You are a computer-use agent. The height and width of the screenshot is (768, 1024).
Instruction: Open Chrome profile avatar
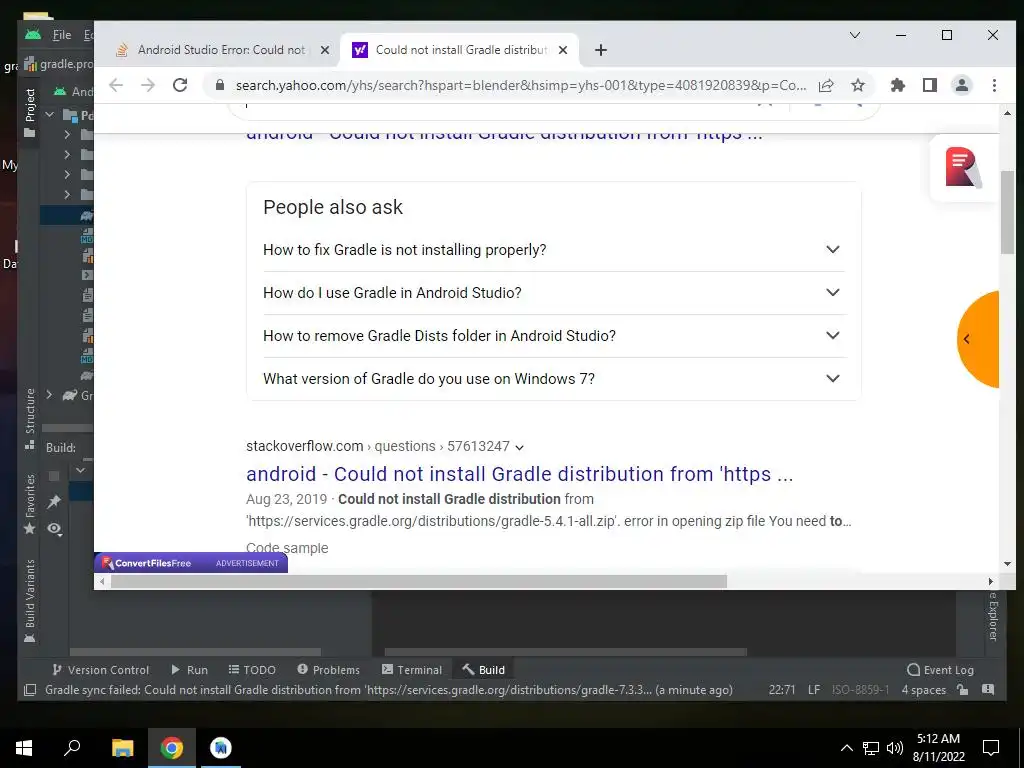pyautogui.click(x=962, y=85)
